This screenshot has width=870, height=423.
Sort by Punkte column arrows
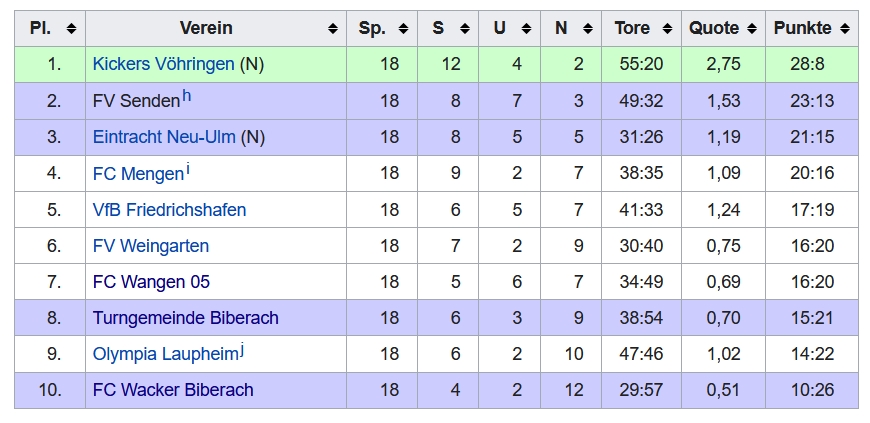[845, 29]
